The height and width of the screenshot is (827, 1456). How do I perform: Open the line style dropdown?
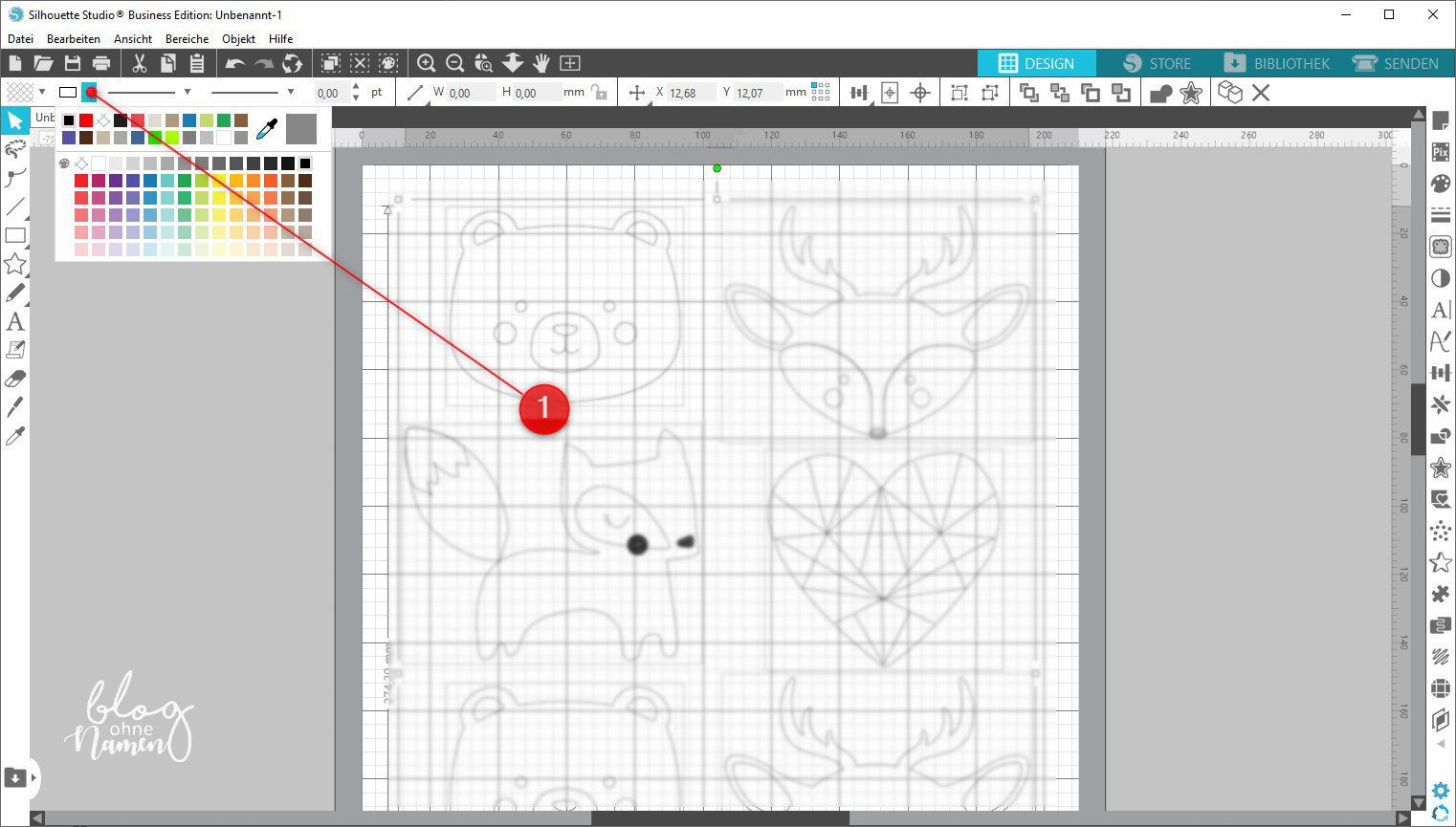click(188, 92)
